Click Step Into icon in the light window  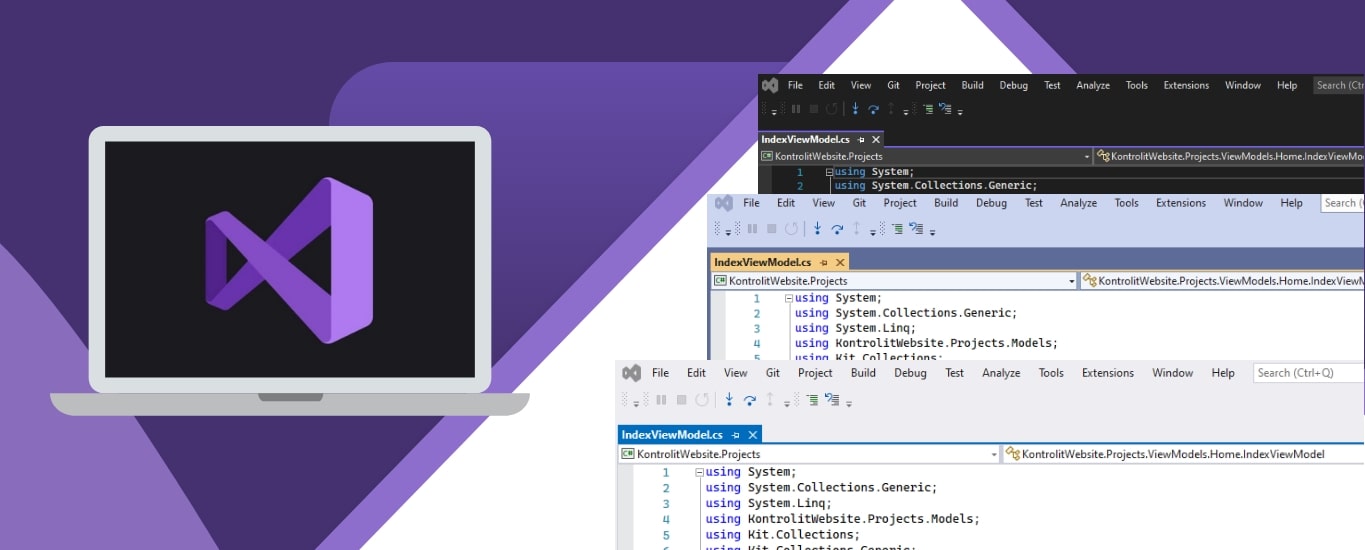coord(729,399)
